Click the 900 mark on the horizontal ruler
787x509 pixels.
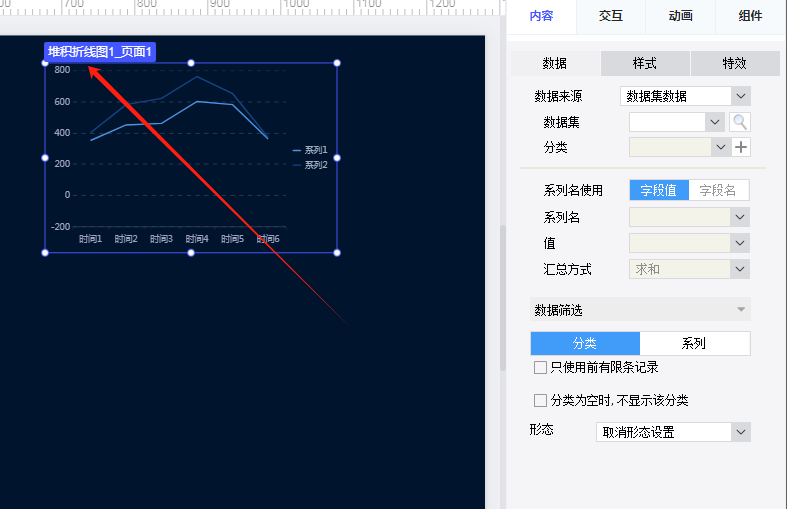point(219,4)
